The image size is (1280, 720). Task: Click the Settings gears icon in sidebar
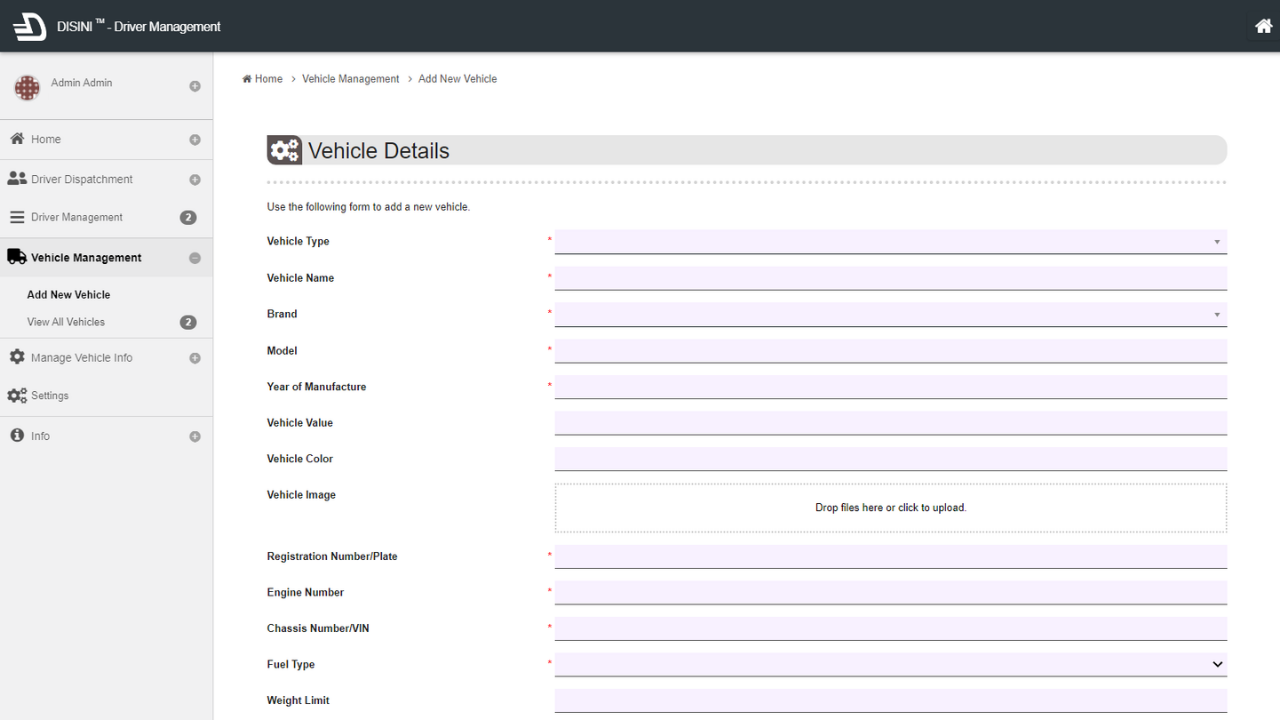(x=17, y=396)
